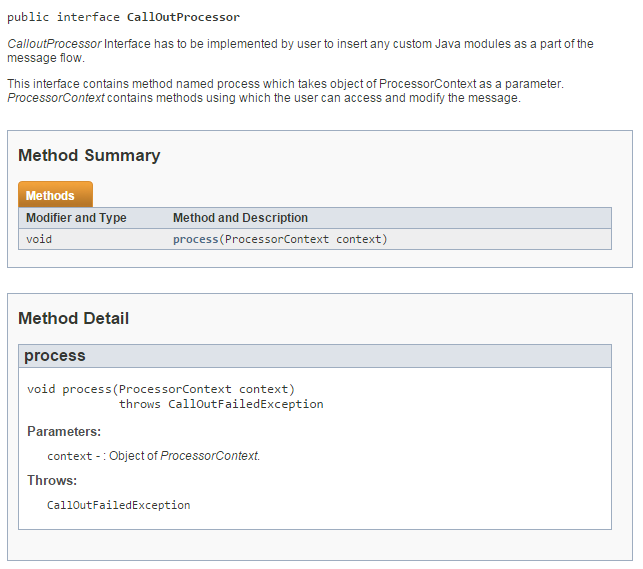Click the Method and Description column header
This screenshot has width=643, height=569.
[x=240, y=218]
